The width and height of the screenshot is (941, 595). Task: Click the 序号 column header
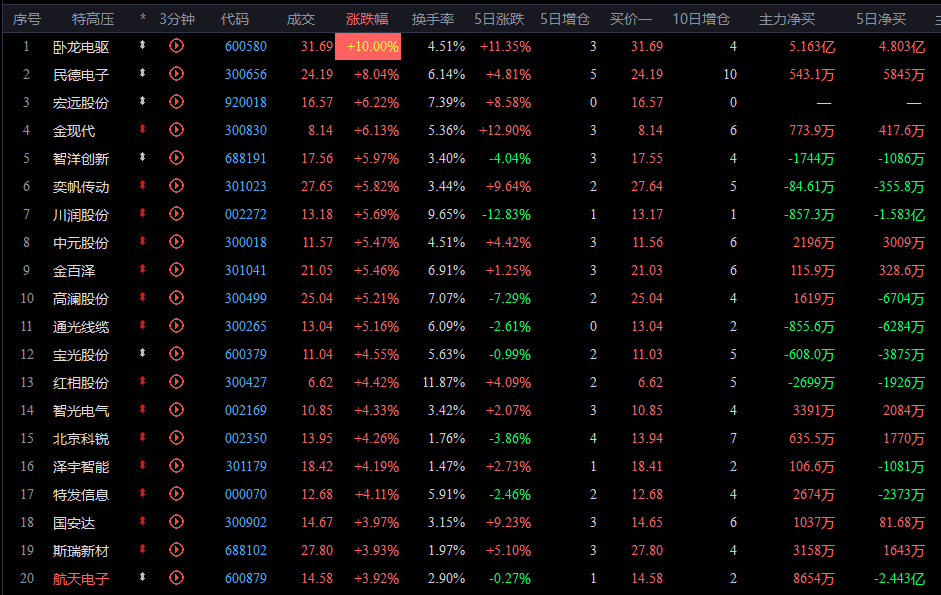(x=27, y=19)
